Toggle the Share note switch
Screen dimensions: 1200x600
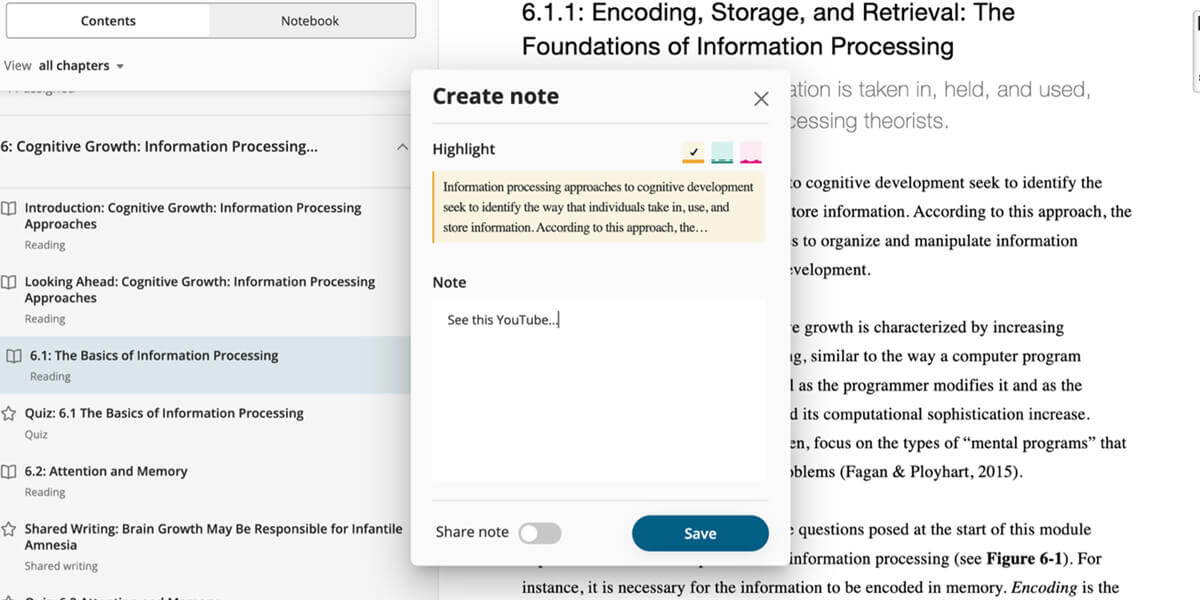540,533
